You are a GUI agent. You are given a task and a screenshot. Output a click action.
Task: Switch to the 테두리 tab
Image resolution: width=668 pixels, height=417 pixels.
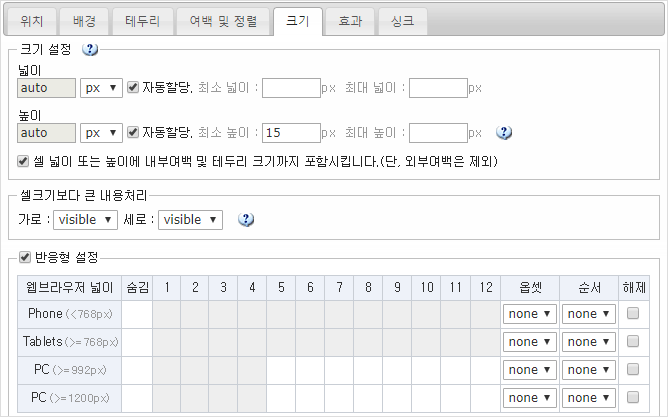(x=141, y=20)
